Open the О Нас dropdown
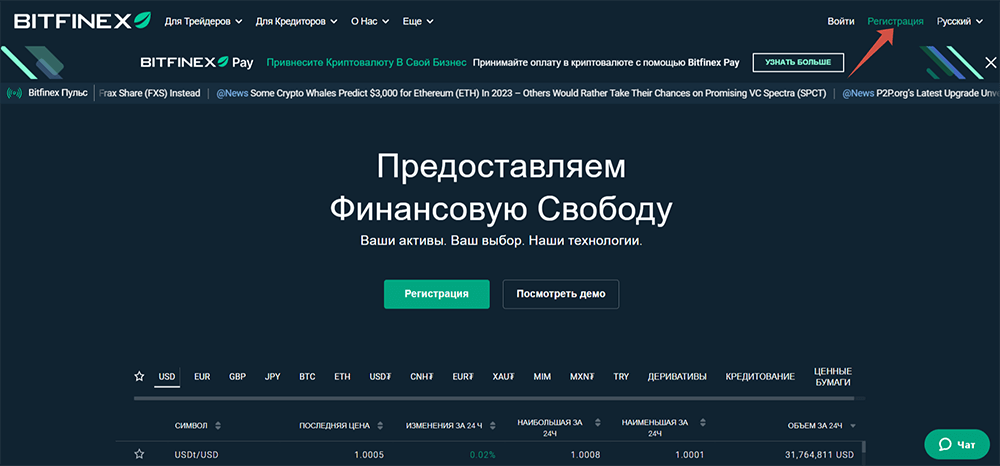Image resolution: width=1000 pixels, height=466 pixels. [x=370, y=21]
